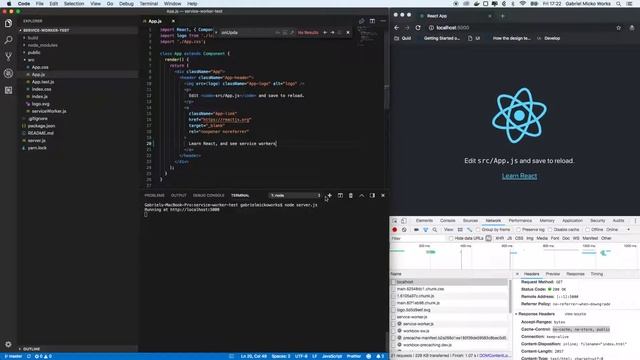Image resolution: width=640 pixels, height=360 pixels.
Task: Bookmark the page with the star icon
Action: pos(618,28)
